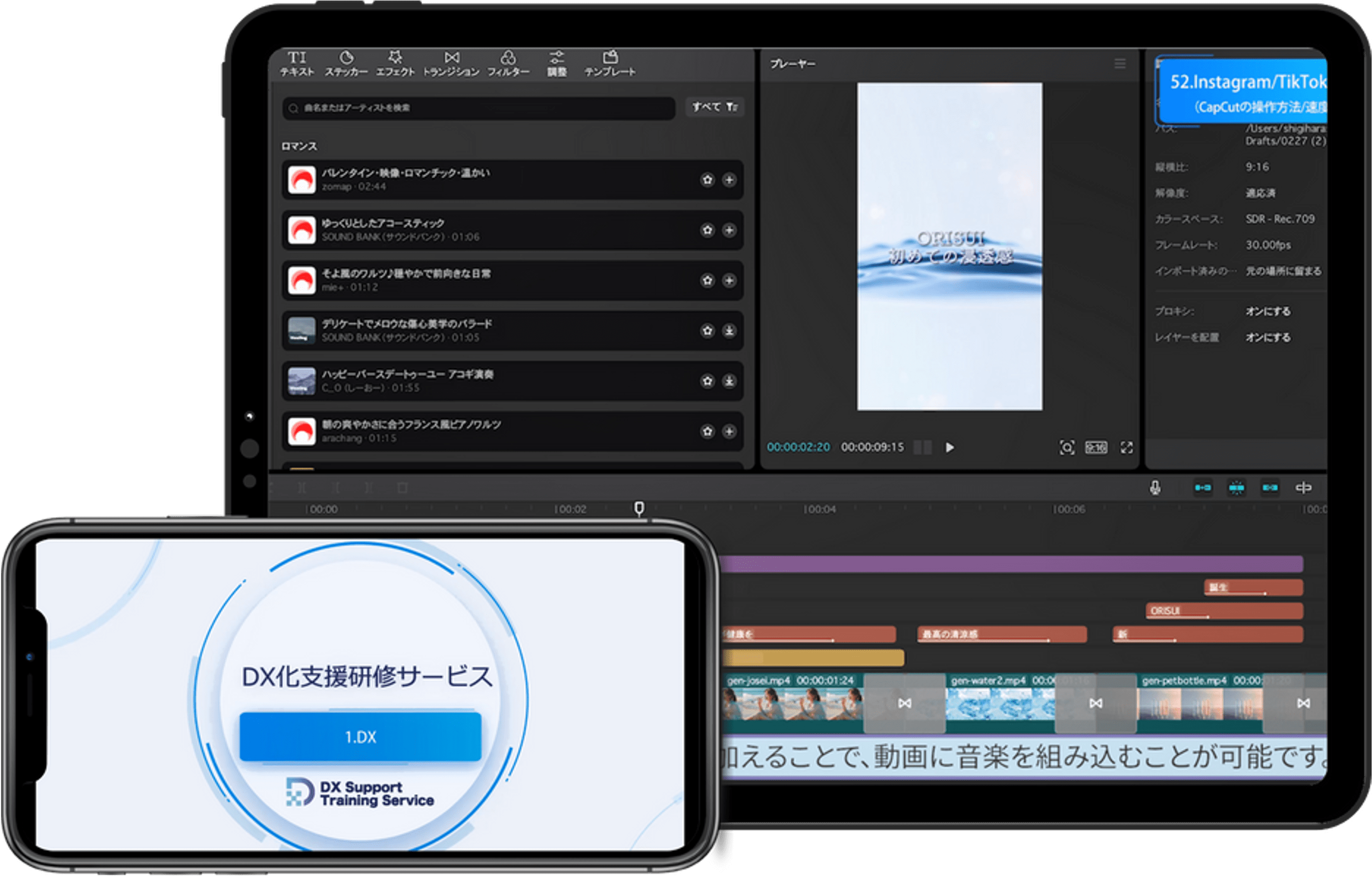This screenshot has height=877, width=1372.
Task: Click the preview zoom-to-fit icon in the player
Action: [1067, 448]
